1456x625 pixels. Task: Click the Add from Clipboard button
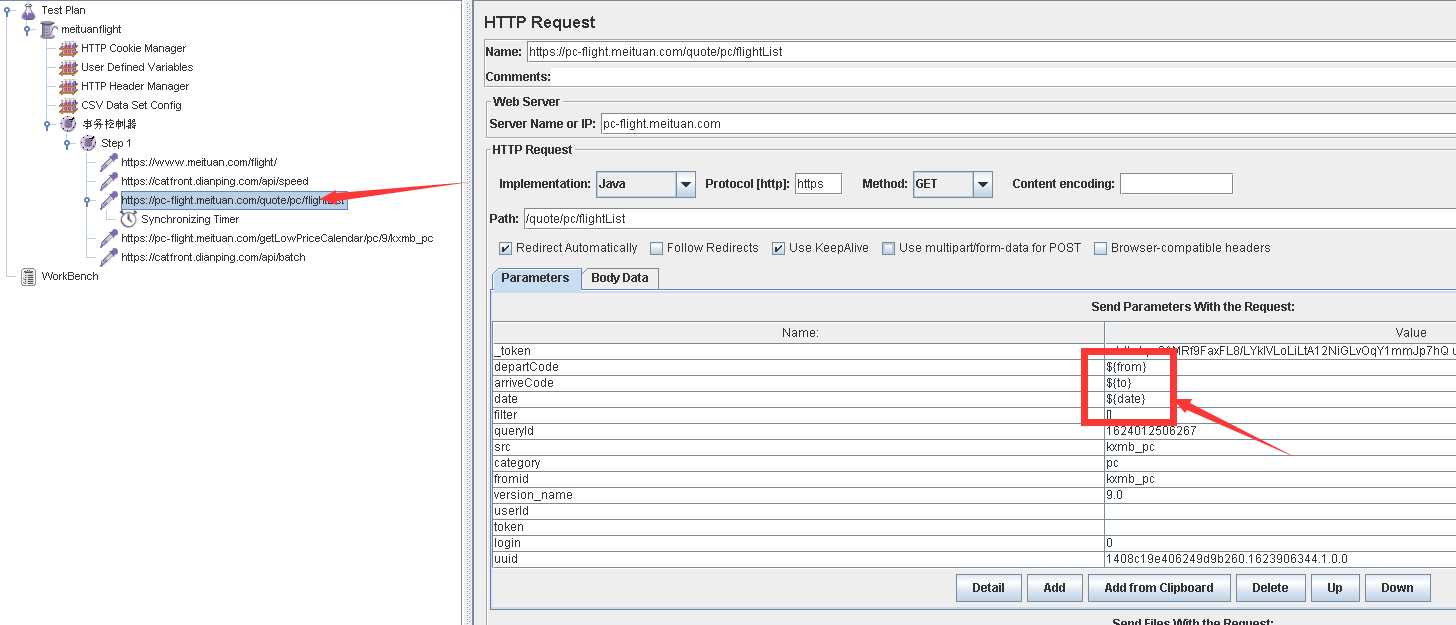point(1158,588)
